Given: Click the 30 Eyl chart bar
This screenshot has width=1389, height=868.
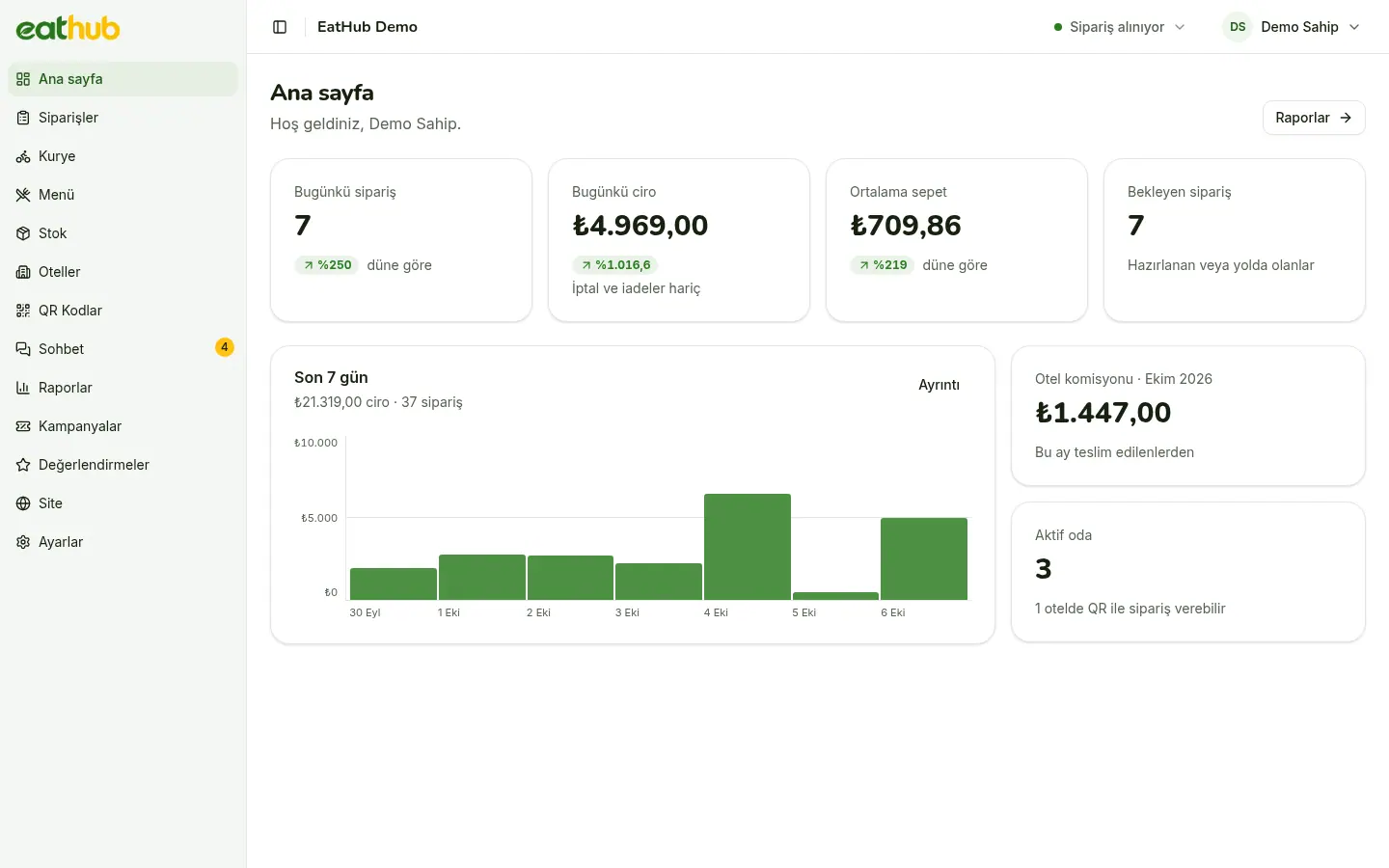Looking at the screenshot, I should [394, 583].
